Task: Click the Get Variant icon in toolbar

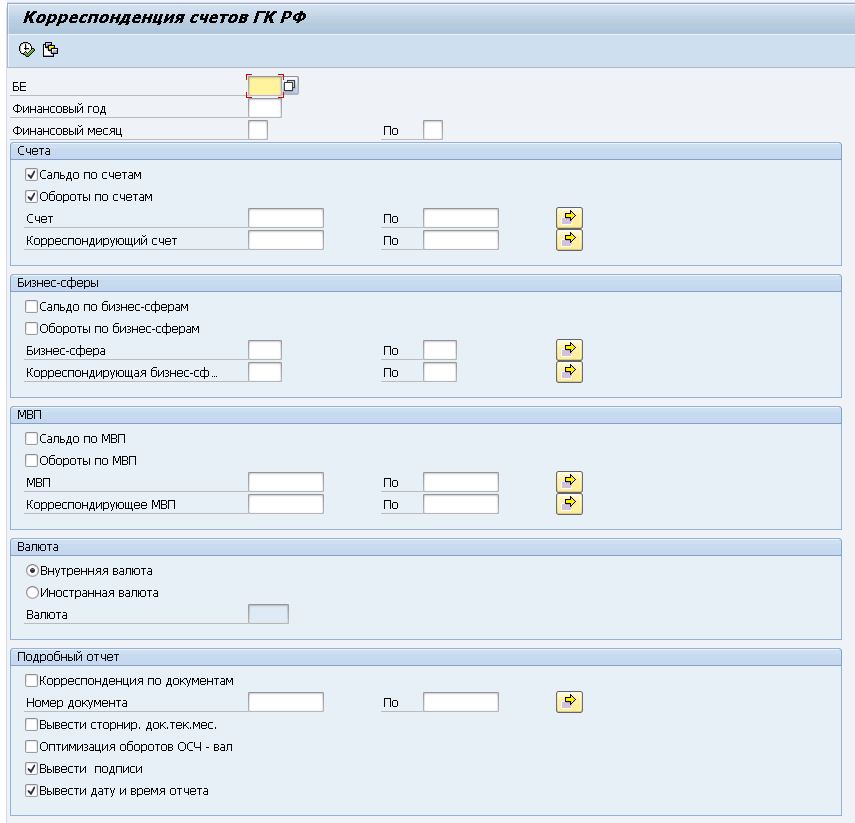Action: [50, 50]
